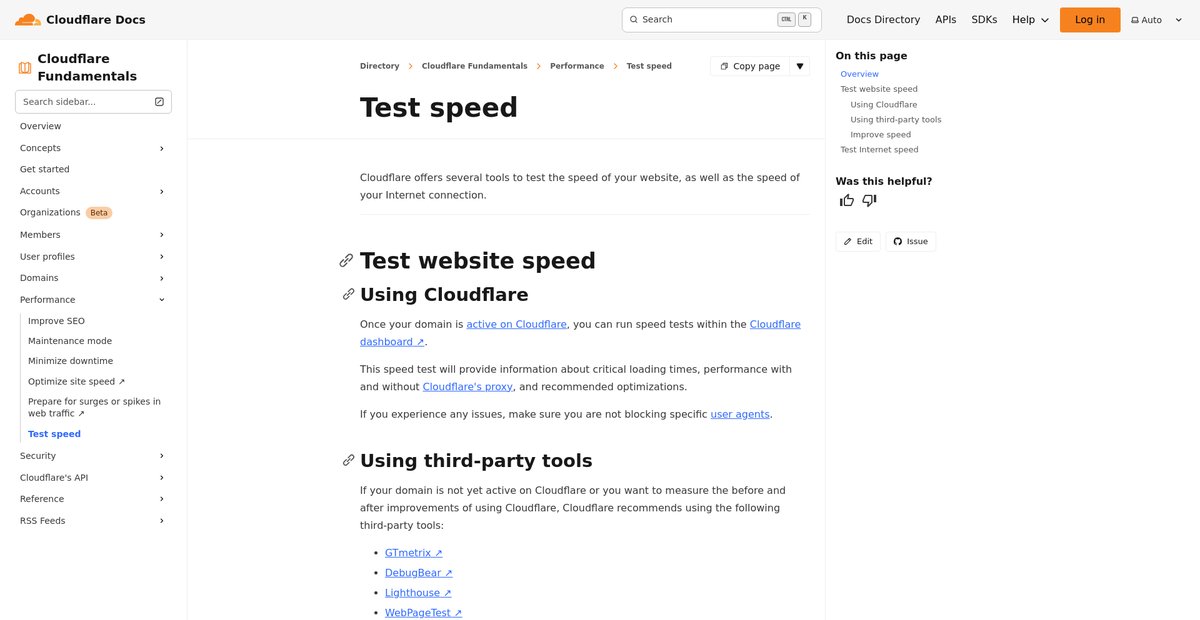Jump to Overview in On this page
The height and width of the screenshot is (620, 1200).
click(860, 74)
